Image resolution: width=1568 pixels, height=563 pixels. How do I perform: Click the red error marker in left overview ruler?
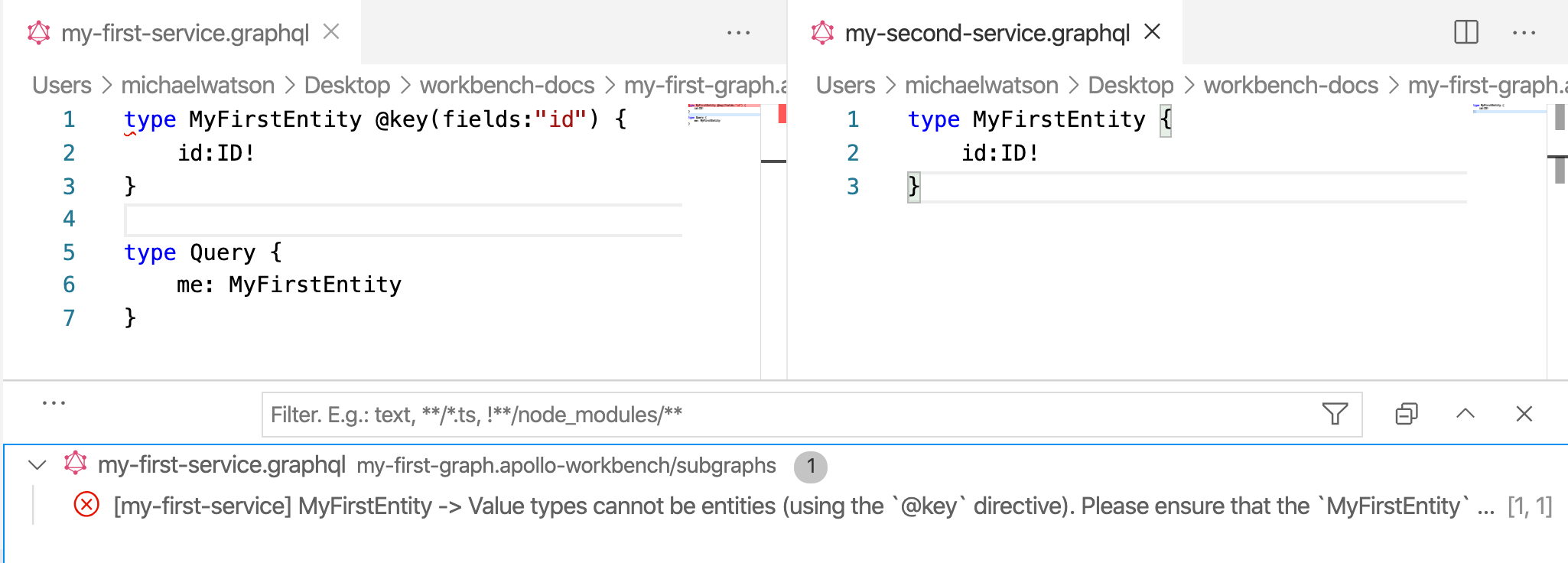(782, 114)
